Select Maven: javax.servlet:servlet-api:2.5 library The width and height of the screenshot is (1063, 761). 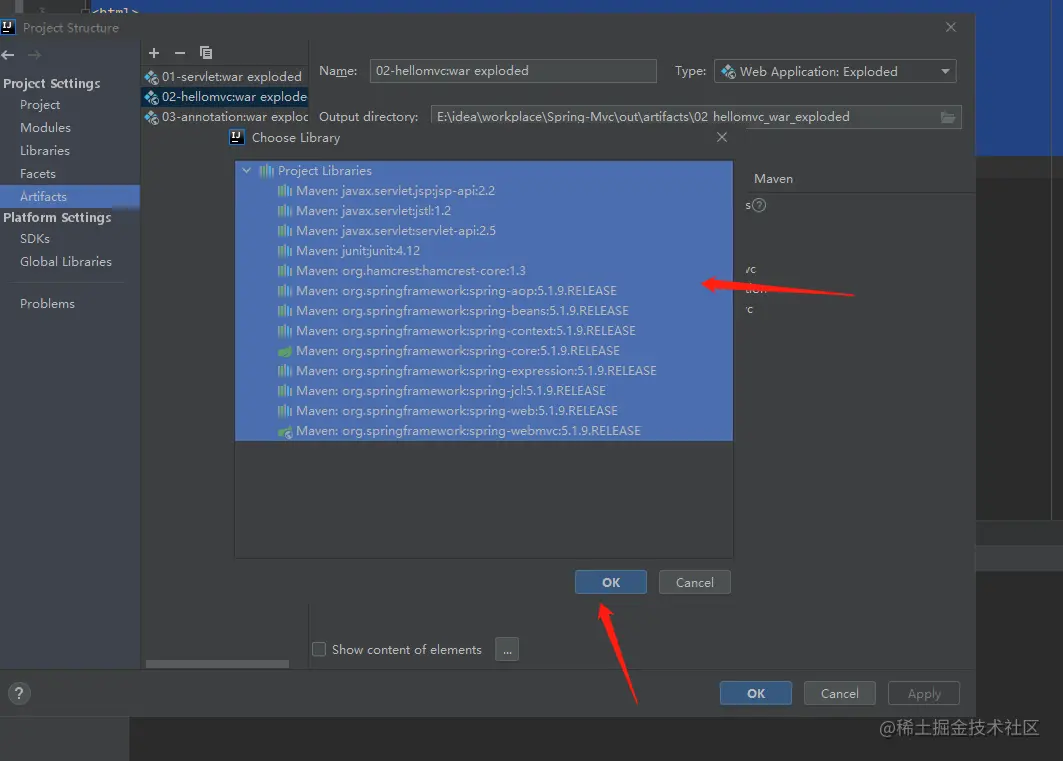pos(484,231)
